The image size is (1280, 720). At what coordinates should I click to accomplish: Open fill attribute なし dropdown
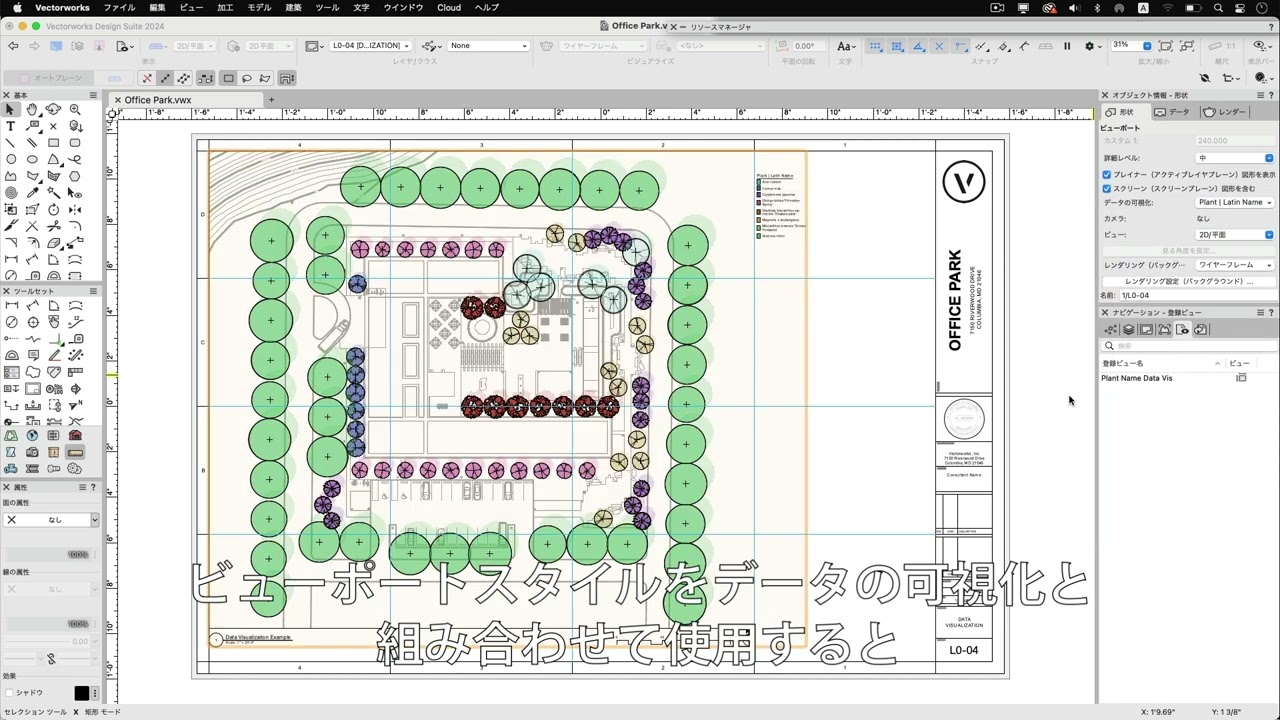pyautogui.click(x=51, y=520)
